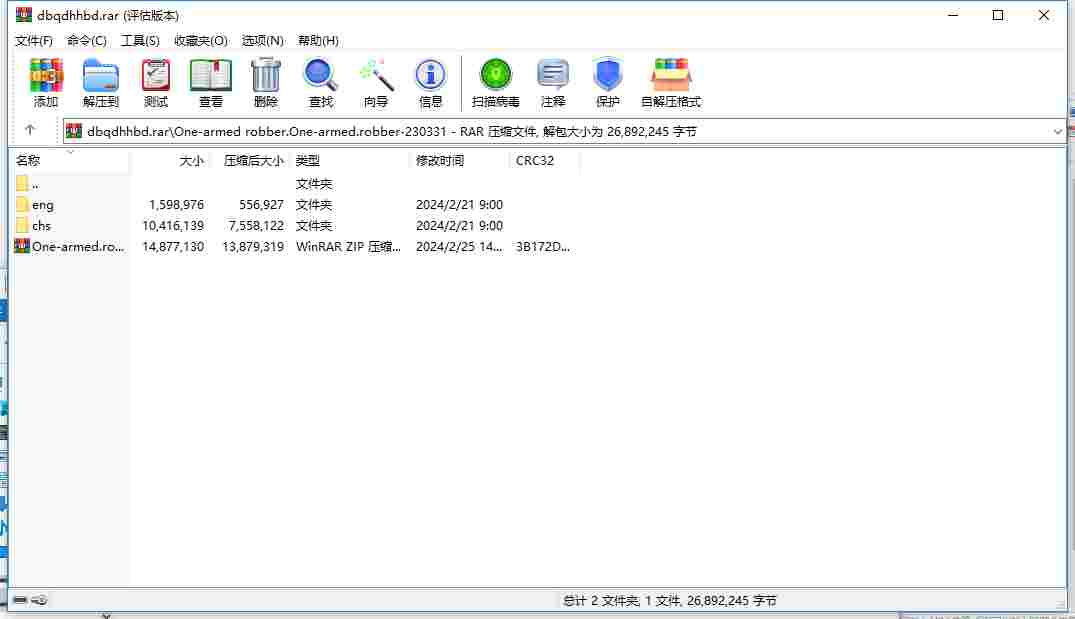
Task: Click CRC32 value 3B172D...
Action: coord(542,246)
